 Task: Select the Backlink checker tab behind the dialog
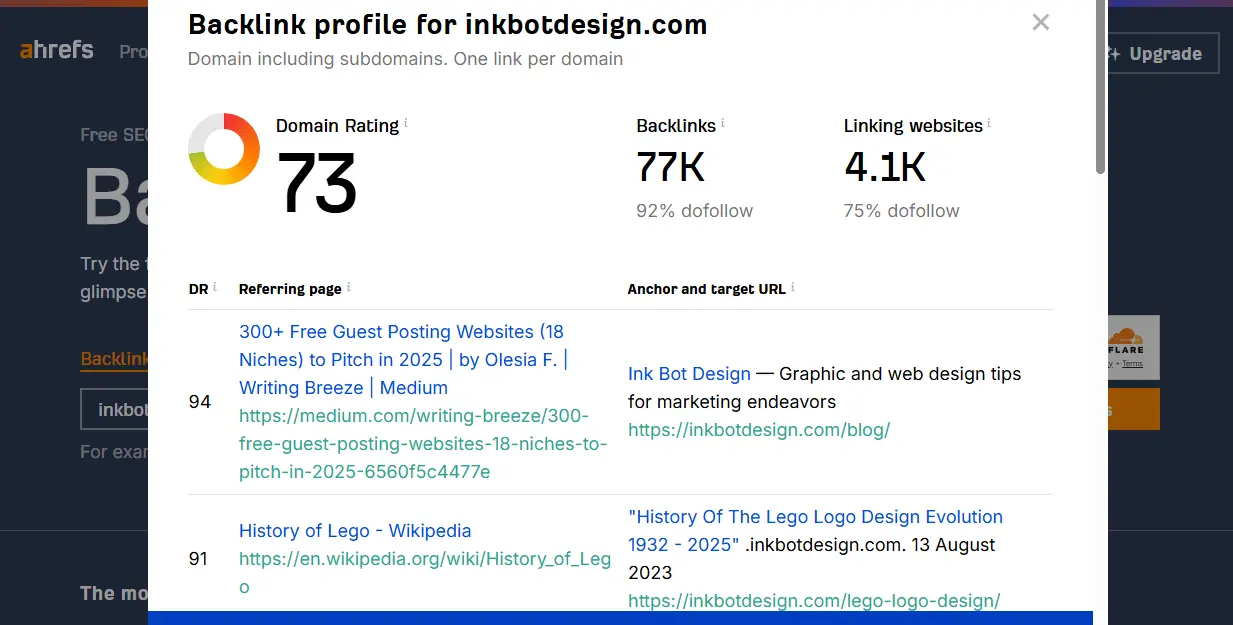click(x=115, y=358)
